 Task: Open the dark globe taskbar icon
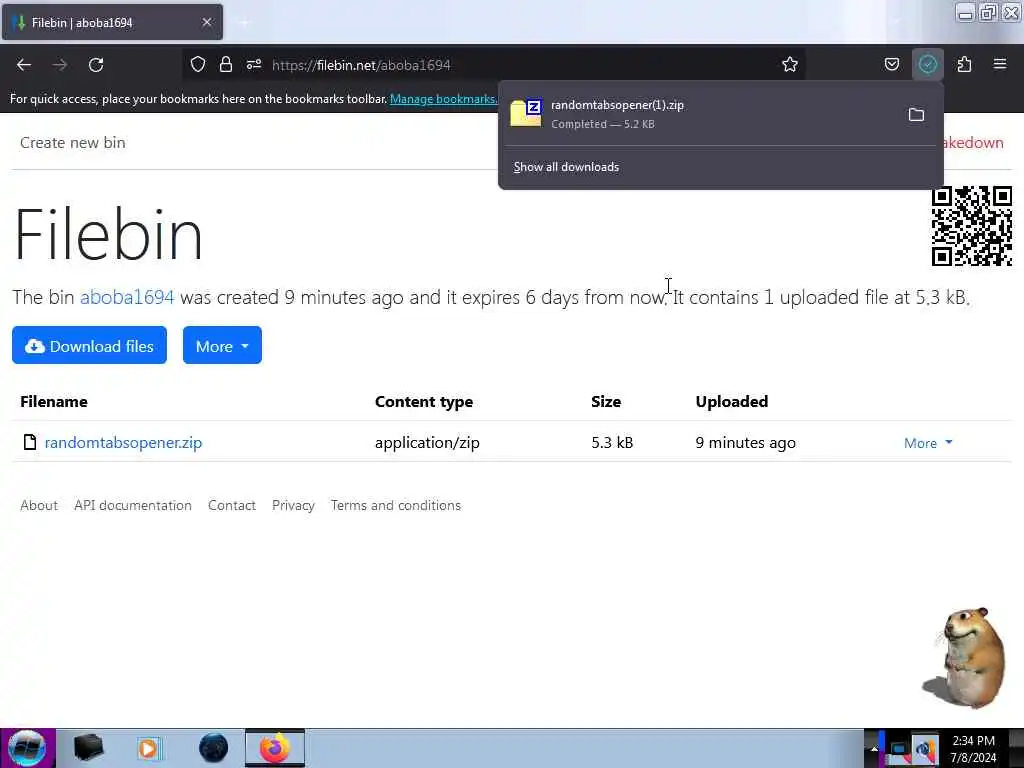point(214,748)
